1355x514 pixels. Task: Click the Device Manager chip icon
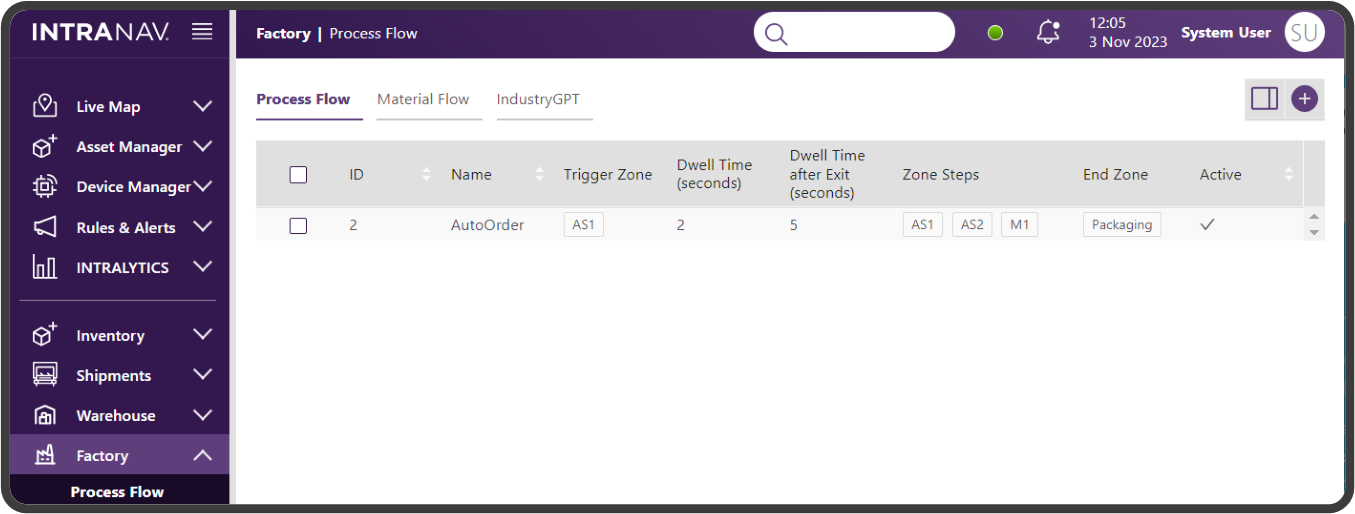pyautogui.click(x=44, y=187)
